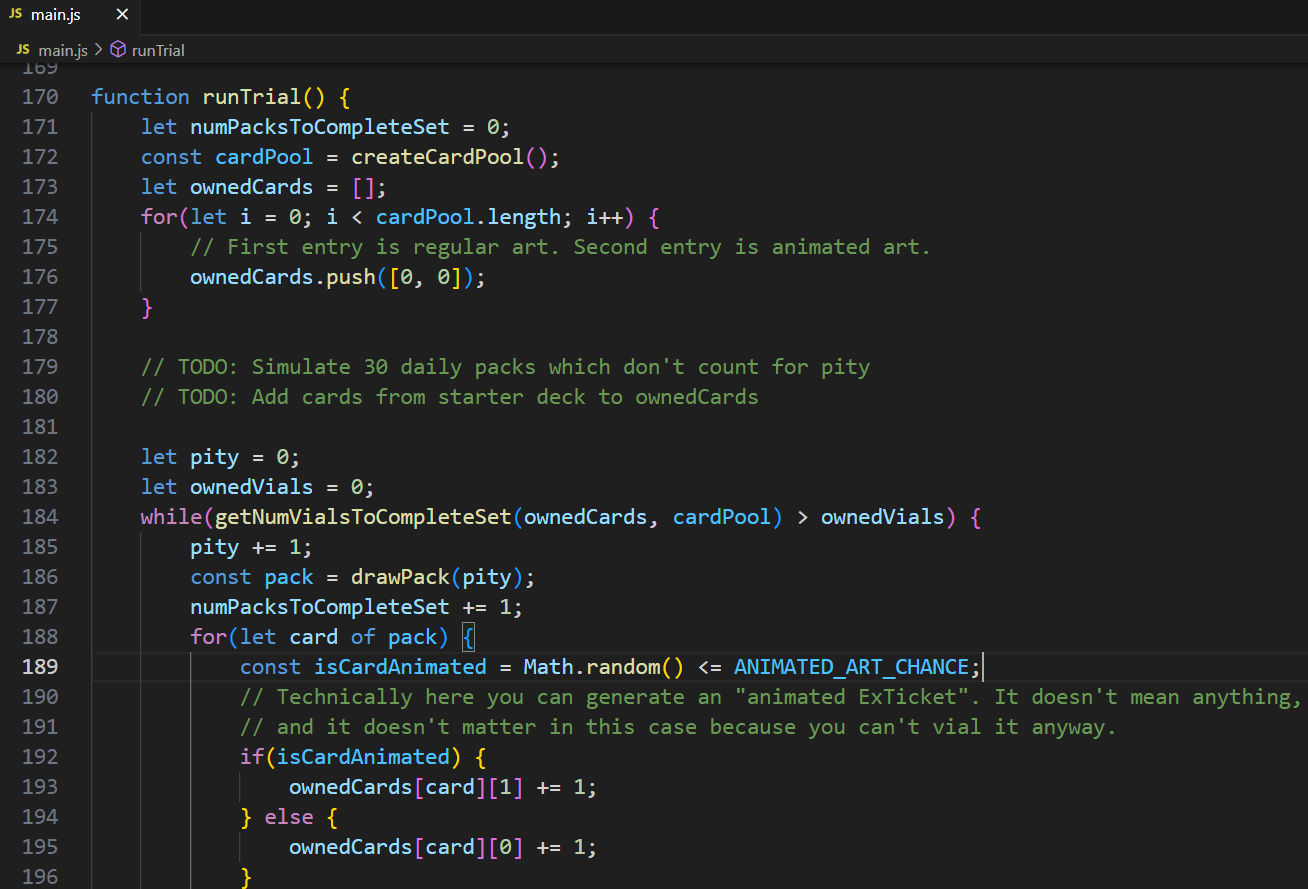Image resolution: width=1308 pixels, height=889 pixels.
Task: Click 'pity += 1' statement on line 185
Action: [251, 547]
